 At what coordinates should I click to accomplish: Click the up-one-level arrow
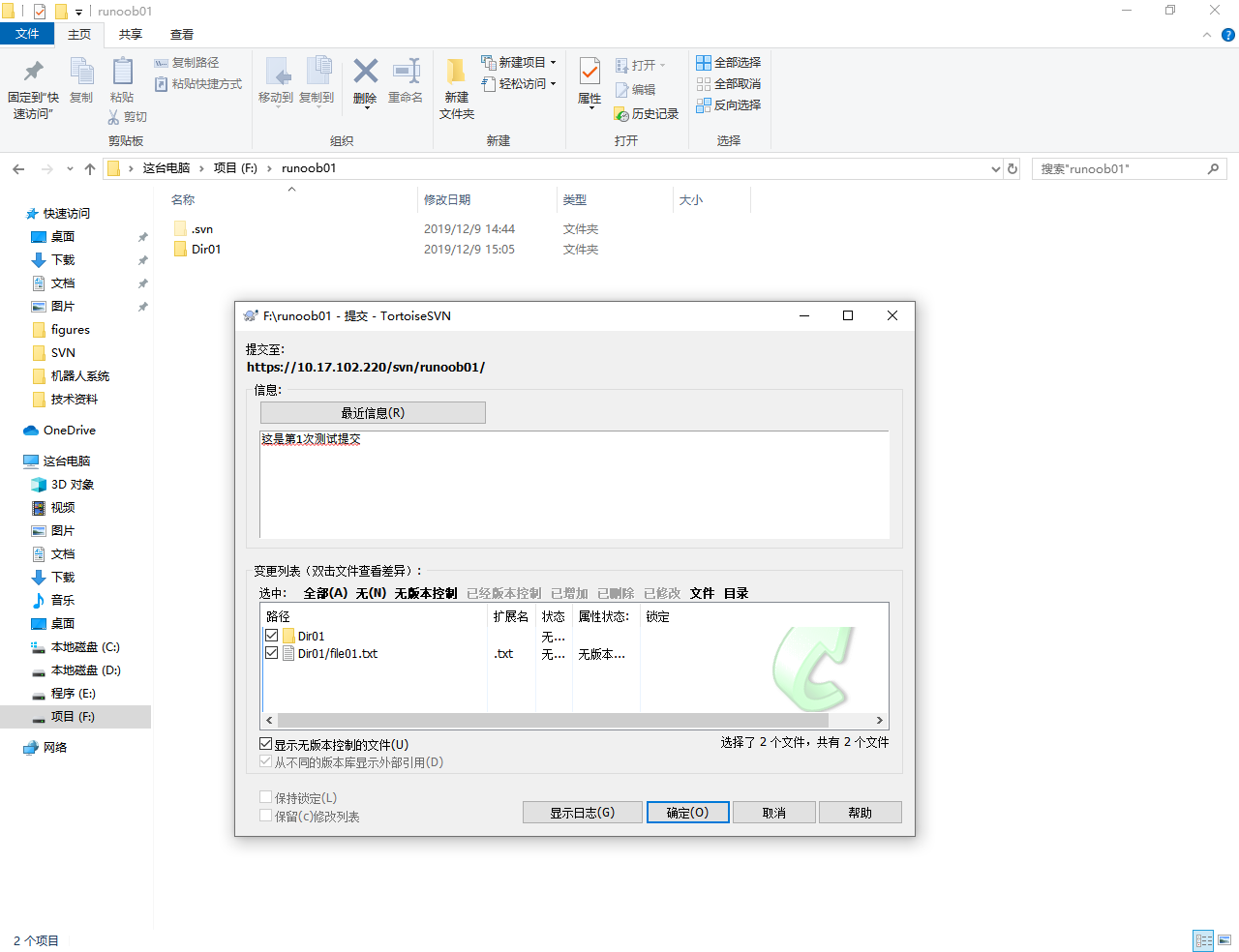(90, 169)
